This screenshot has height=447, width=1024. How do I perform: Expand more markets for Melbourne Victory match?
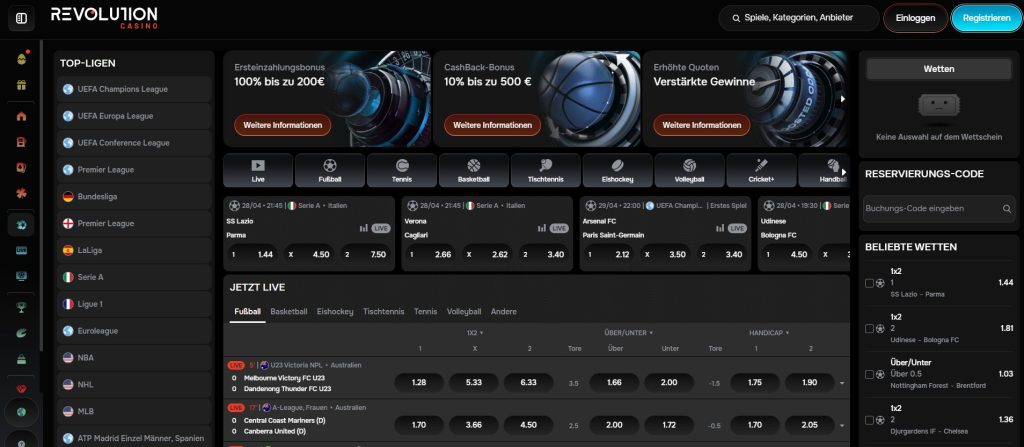842,383
